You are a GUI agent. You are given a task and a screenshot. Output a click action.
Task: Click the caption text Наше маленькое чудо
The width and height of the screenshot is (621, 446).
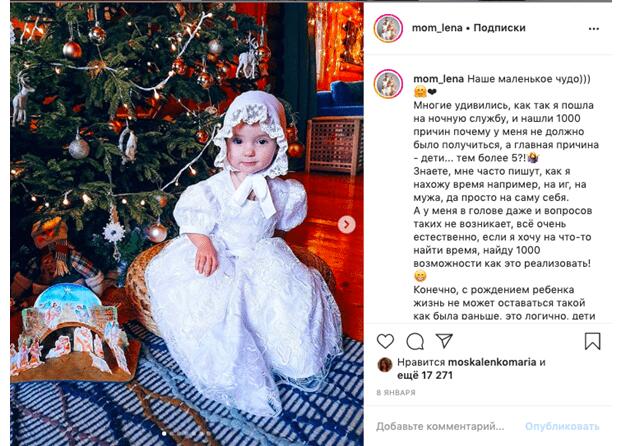(529, 79)
